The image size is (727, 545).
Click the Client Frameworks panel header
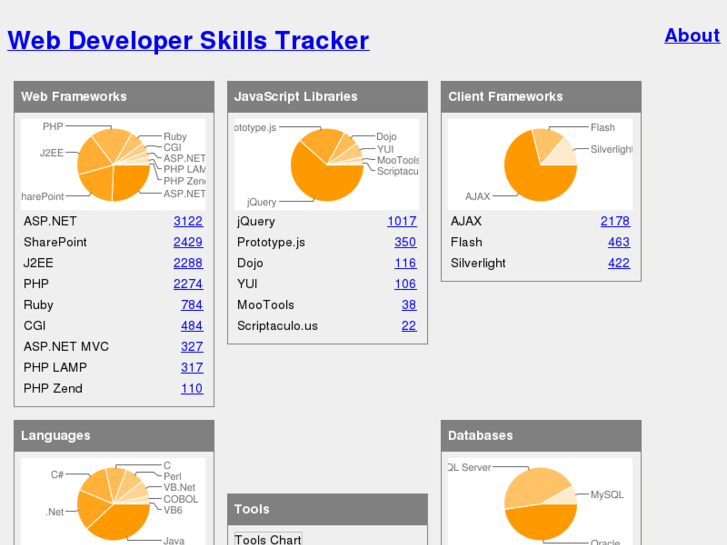point(541,97)
